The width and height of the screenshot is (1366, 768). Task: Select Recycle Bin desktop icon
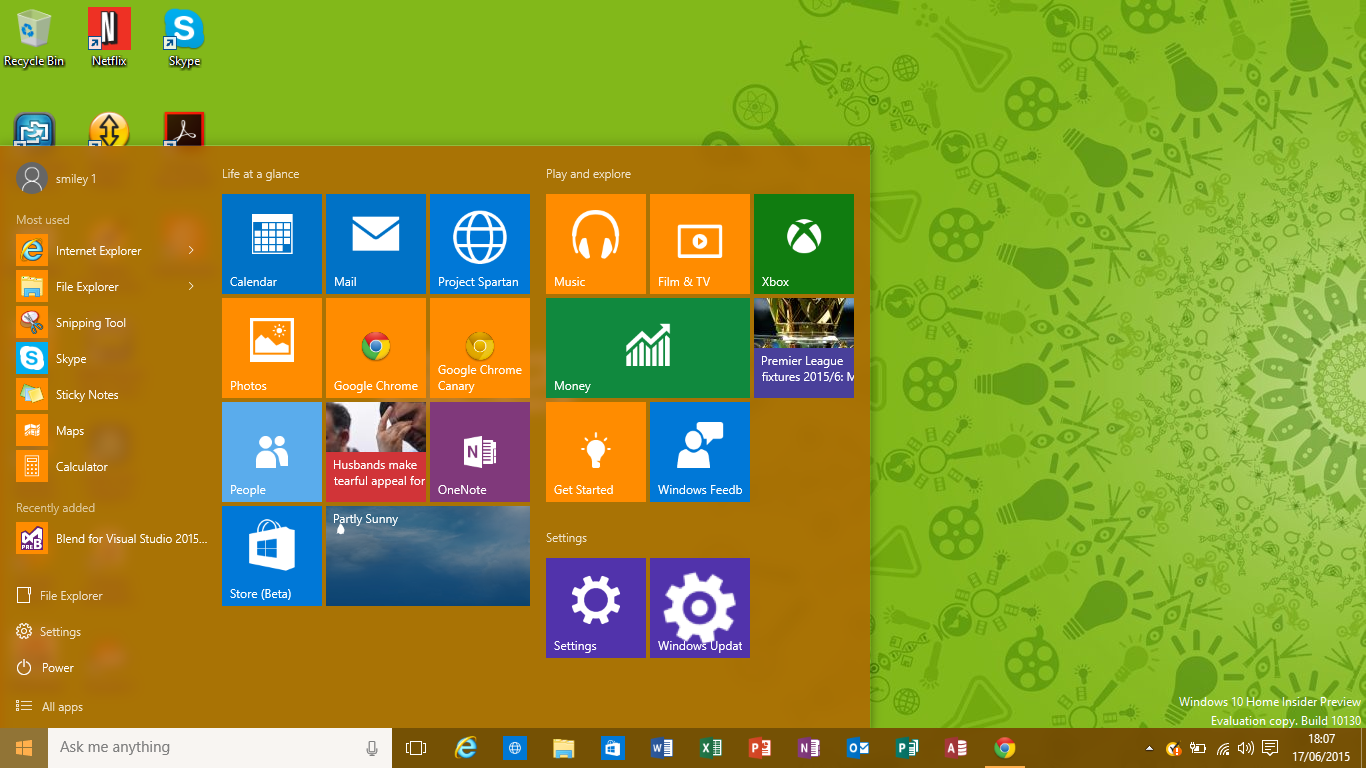[34, 38]
